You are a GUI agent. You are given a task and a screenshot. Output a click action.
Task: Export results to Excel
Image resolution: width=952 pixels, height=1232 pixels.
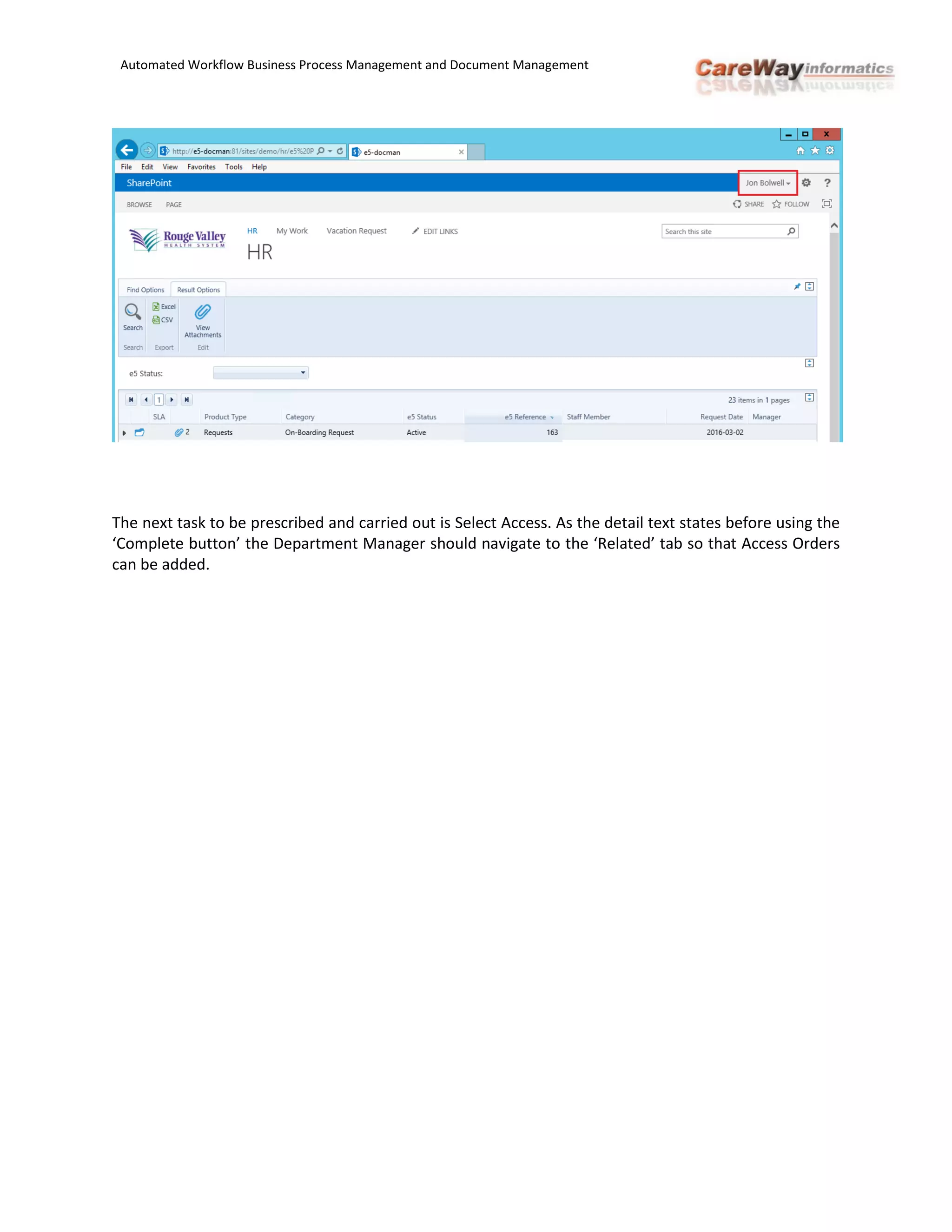click(x=164, y=307)
